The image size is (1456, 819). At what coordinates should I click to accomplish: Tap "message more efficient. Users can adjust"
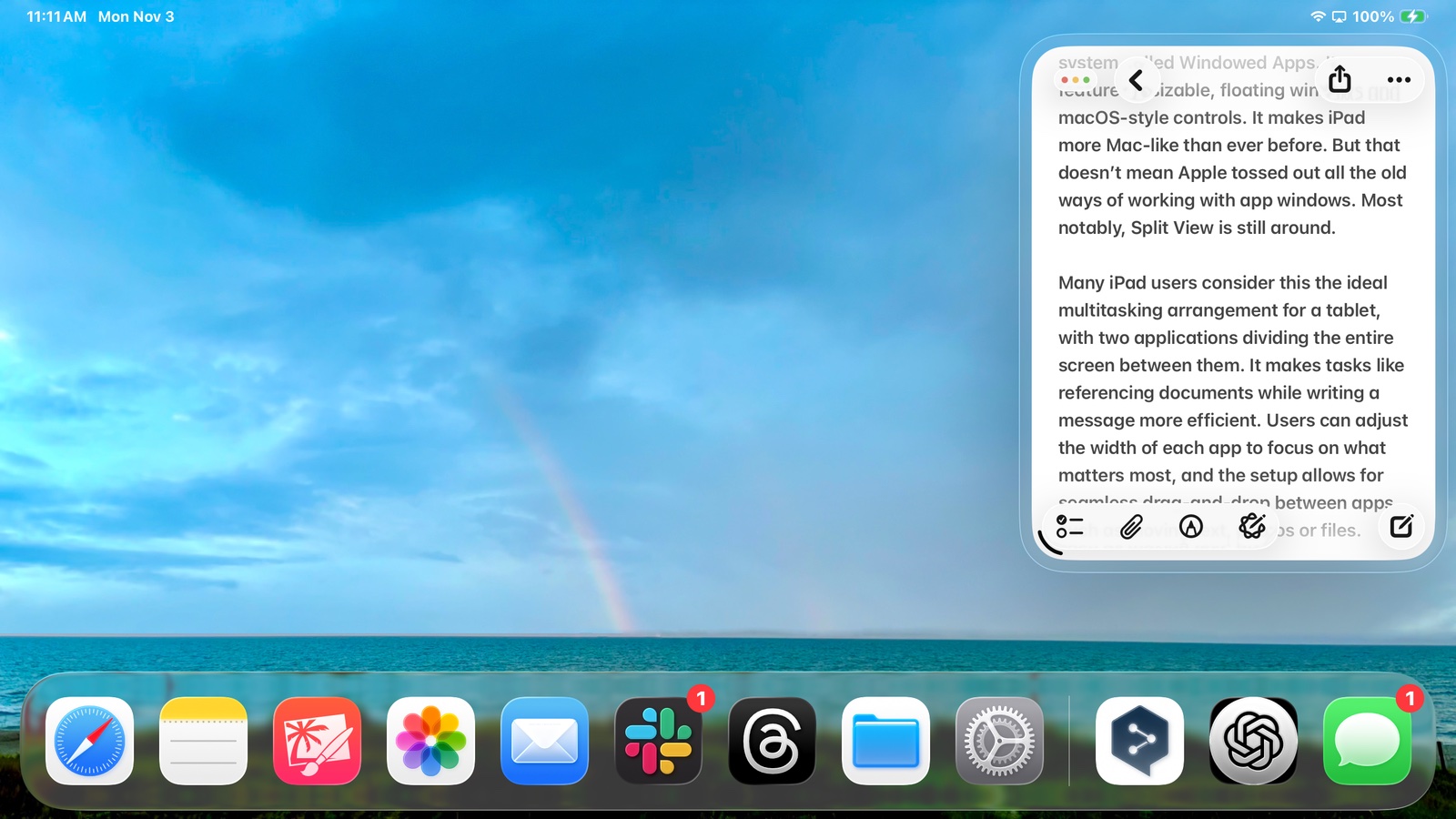click(x=1233, y=420)
